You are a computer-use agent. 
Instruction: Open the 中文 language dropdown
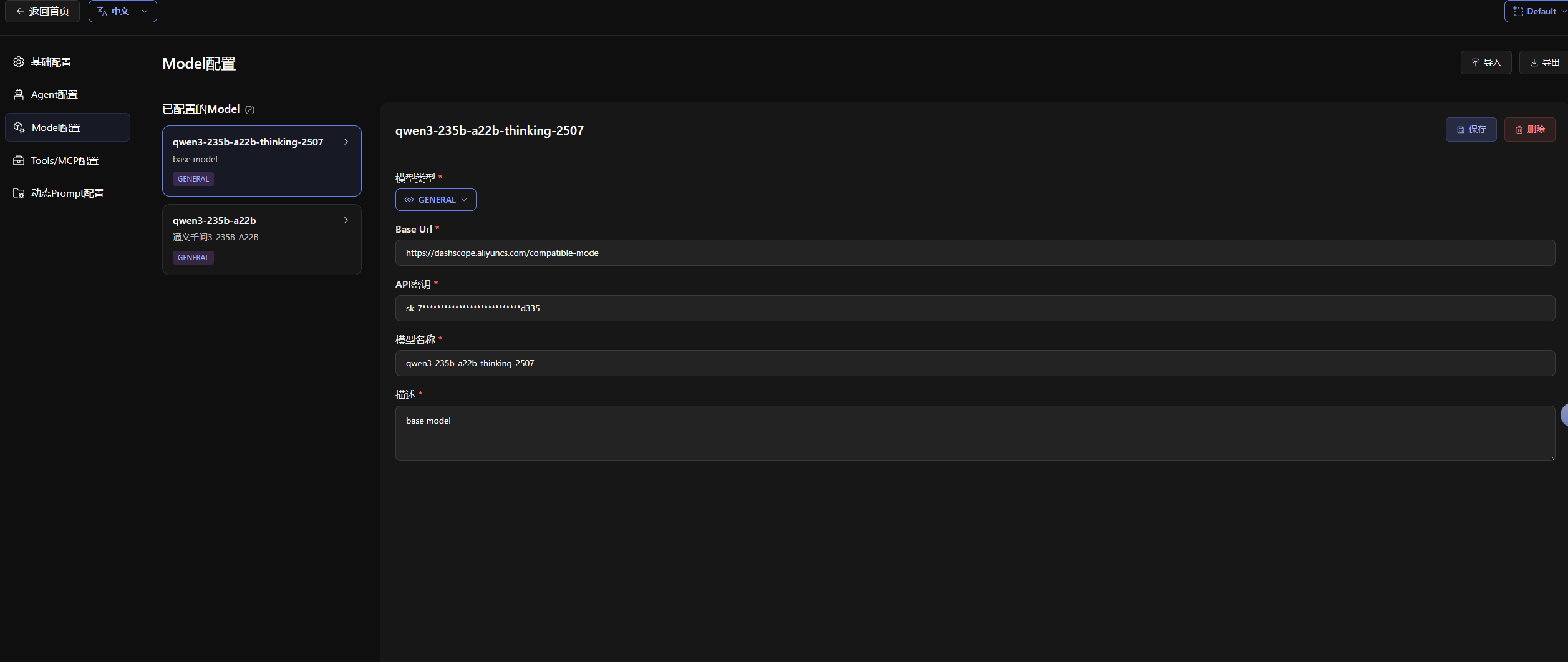pos(122,11)
